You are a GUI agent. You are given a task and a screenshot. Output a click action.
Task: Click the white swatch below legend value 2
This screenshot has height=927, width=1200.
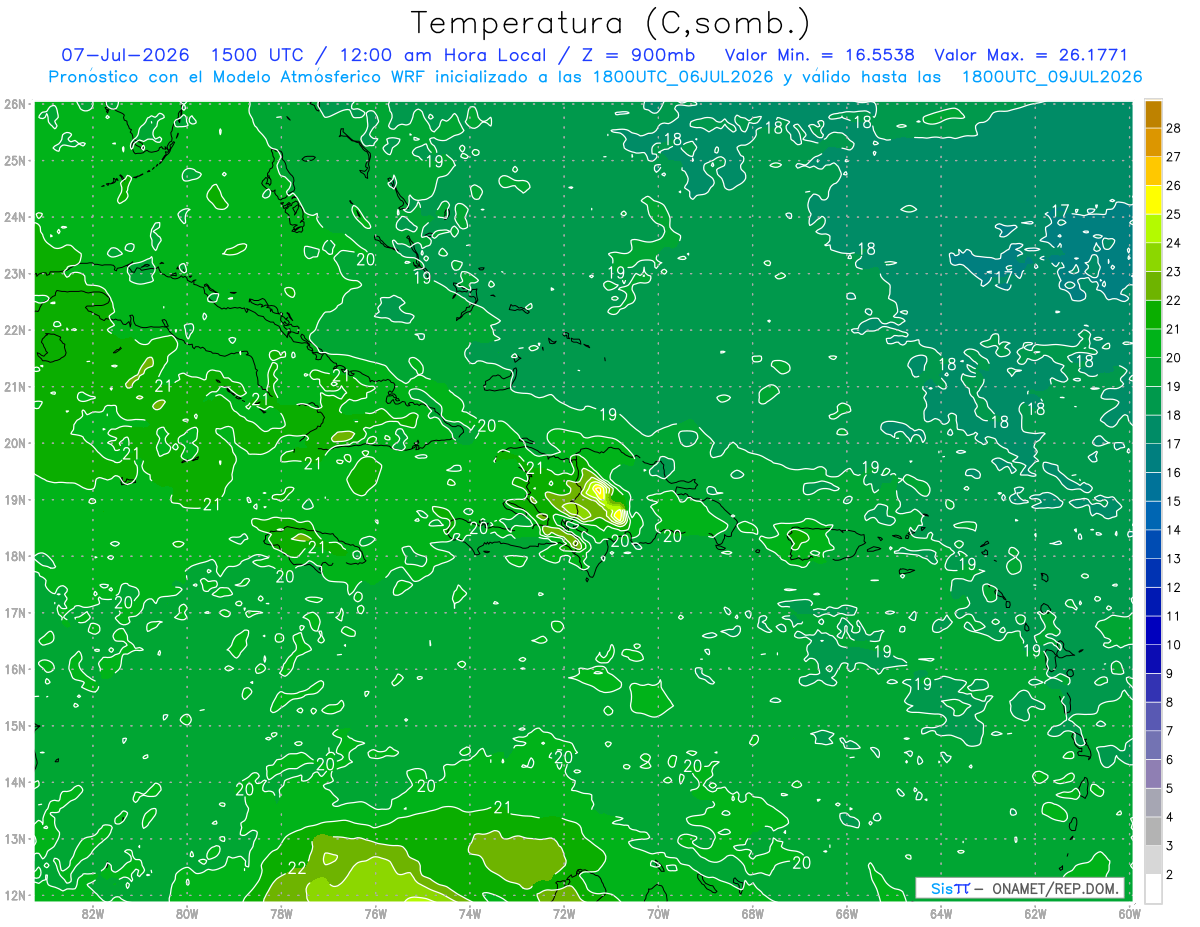[1153, 887]
